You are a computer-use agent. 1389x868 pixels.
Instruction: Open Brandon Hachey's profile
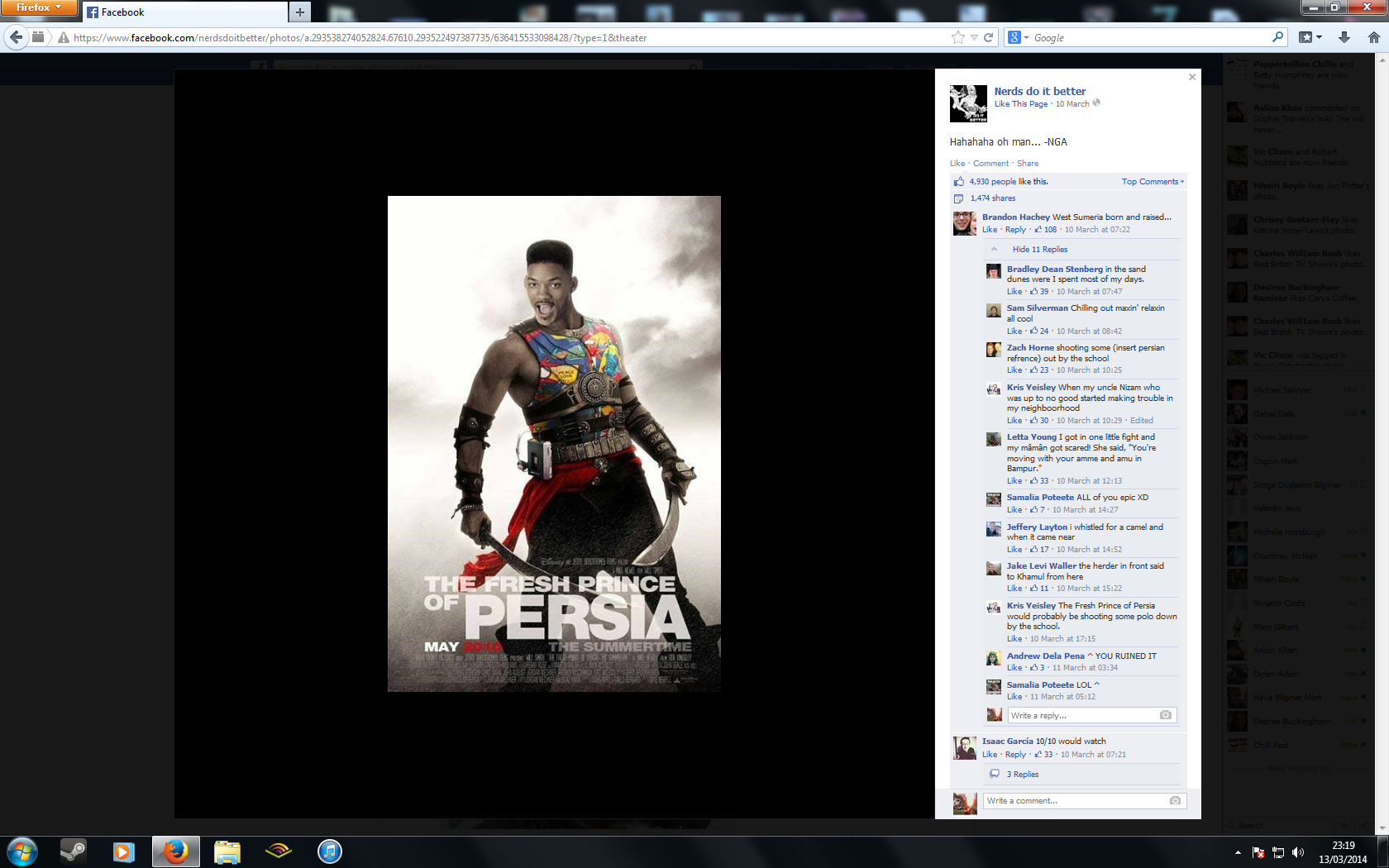click(x=1015, y=217)
